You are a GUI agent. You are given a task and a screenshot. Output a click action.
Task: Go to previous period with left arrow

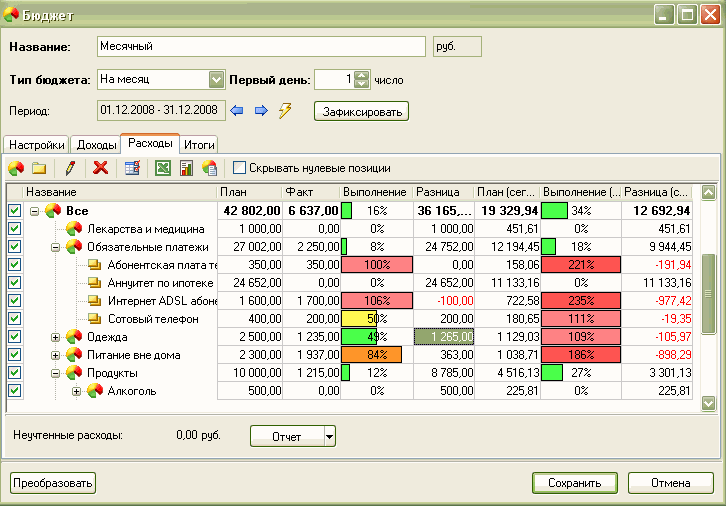(238, 110)
